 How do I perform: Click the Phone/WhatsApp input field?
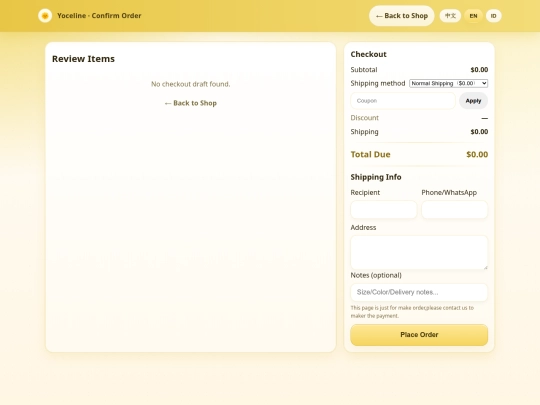[455, 209]
